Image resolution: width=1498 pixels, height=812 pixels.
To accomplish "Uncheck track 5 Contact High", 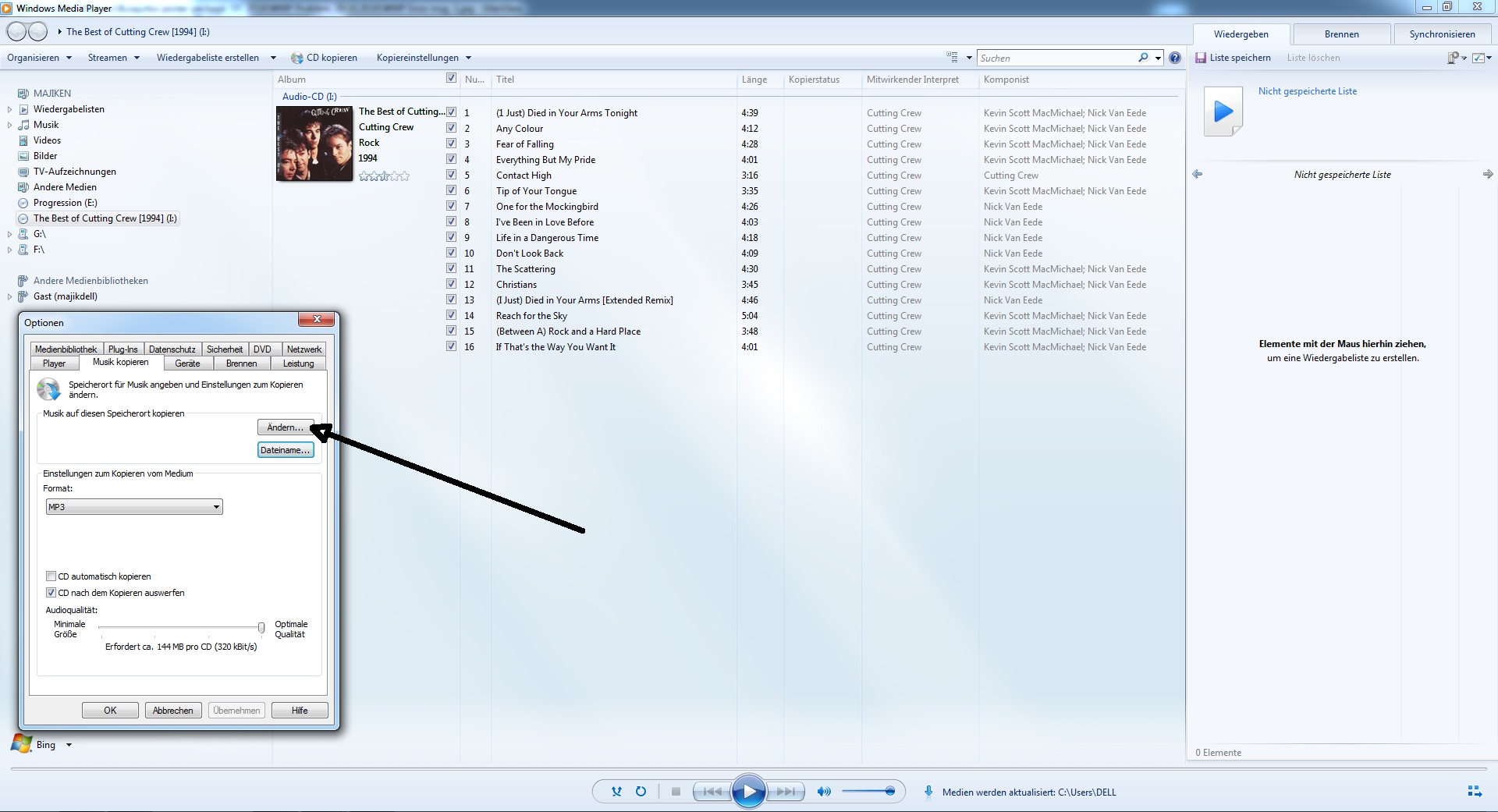I will [x=451, y=175].
